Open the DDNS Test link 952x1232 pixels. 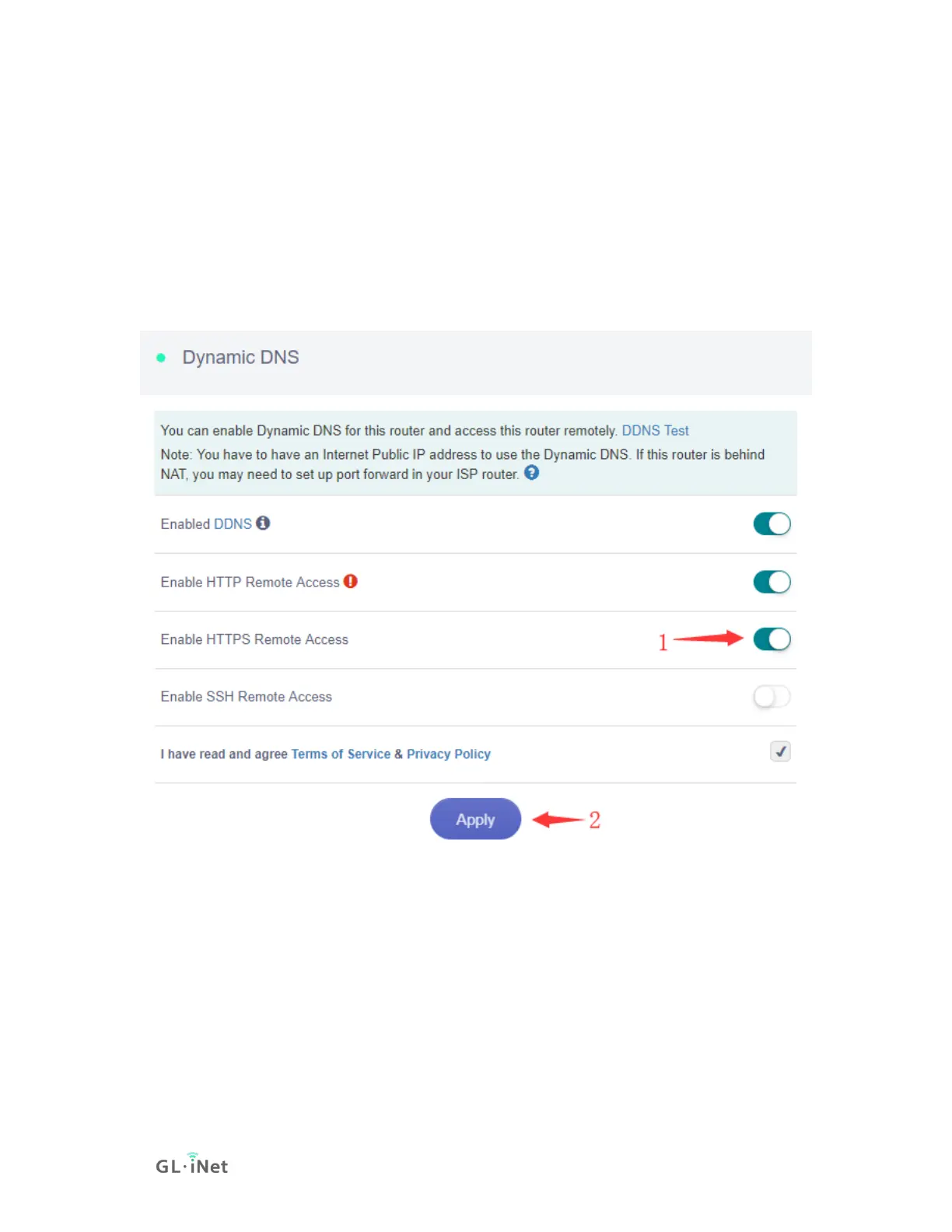coord(655,431)
